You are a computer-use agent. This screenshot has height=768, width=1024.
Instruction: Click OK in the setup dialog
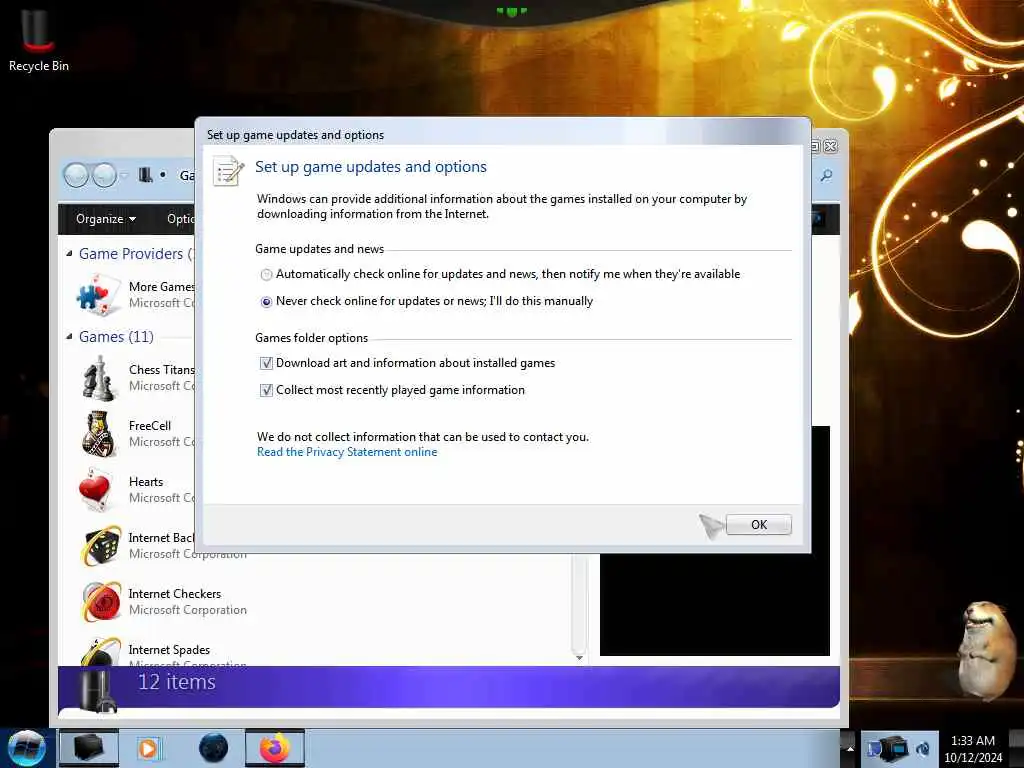click(758, 524)
